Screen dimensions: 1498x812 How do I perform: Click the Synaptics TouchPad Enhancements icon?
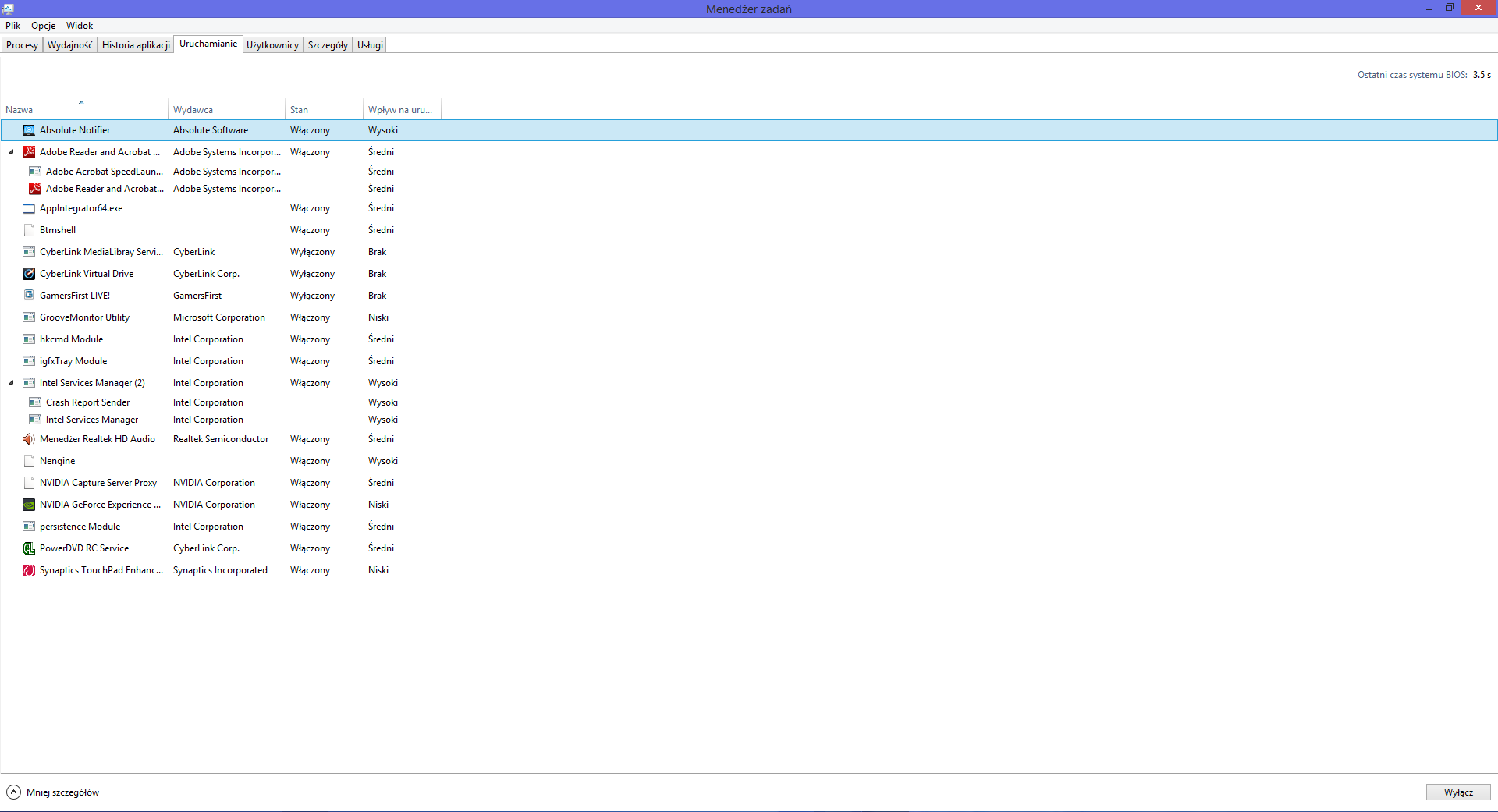(29, 570)
